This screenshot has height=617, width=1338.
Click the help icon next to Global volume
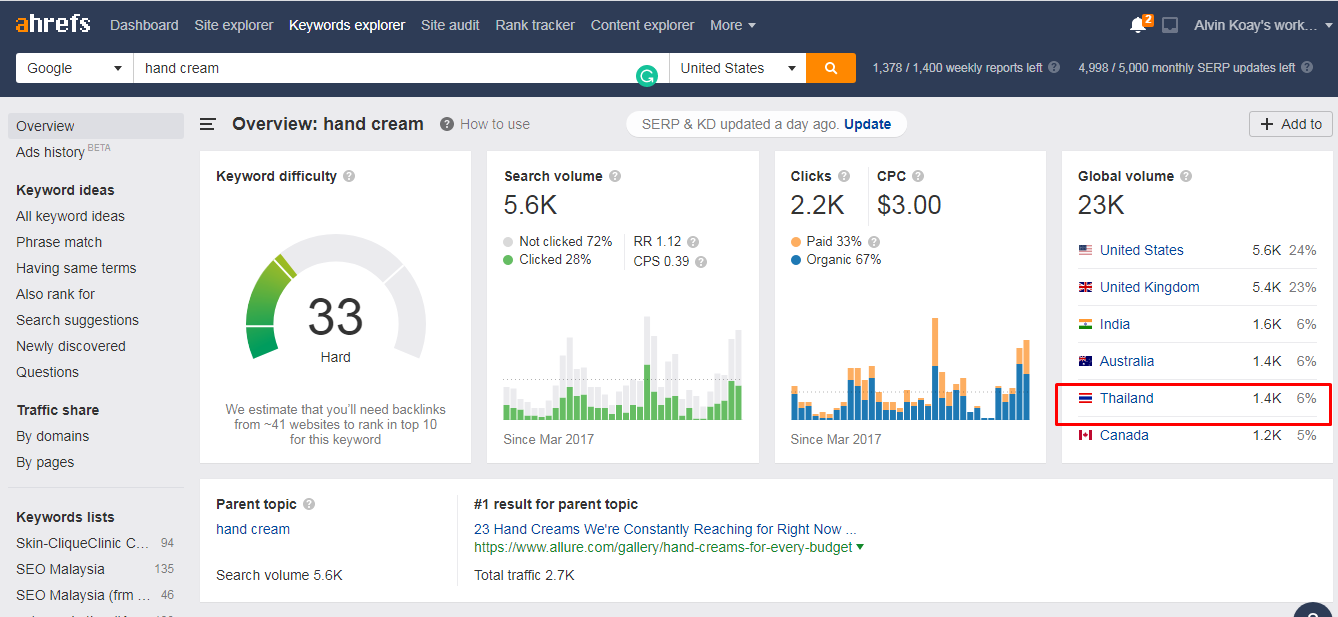coord(1186,176)
